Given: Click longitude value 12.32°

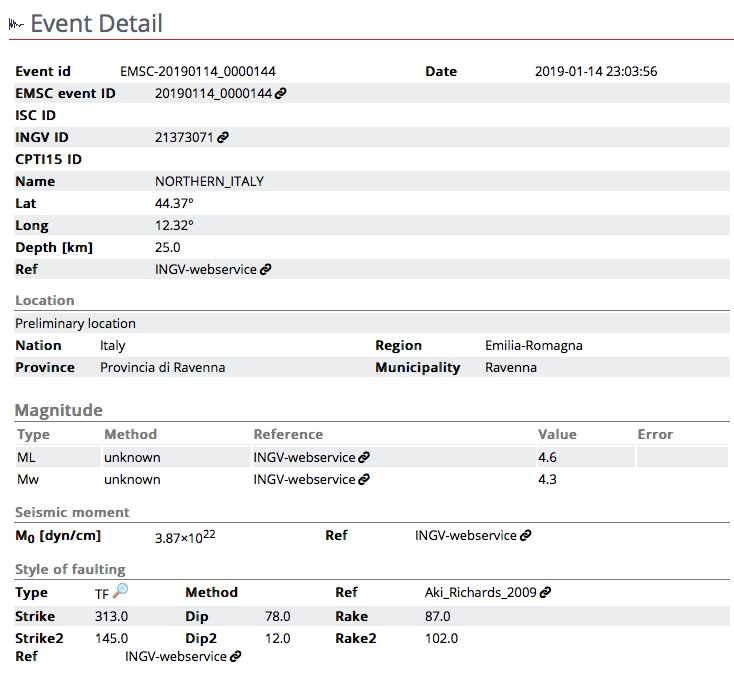Looking at the screenshot, I should click(x=174, y=226).
